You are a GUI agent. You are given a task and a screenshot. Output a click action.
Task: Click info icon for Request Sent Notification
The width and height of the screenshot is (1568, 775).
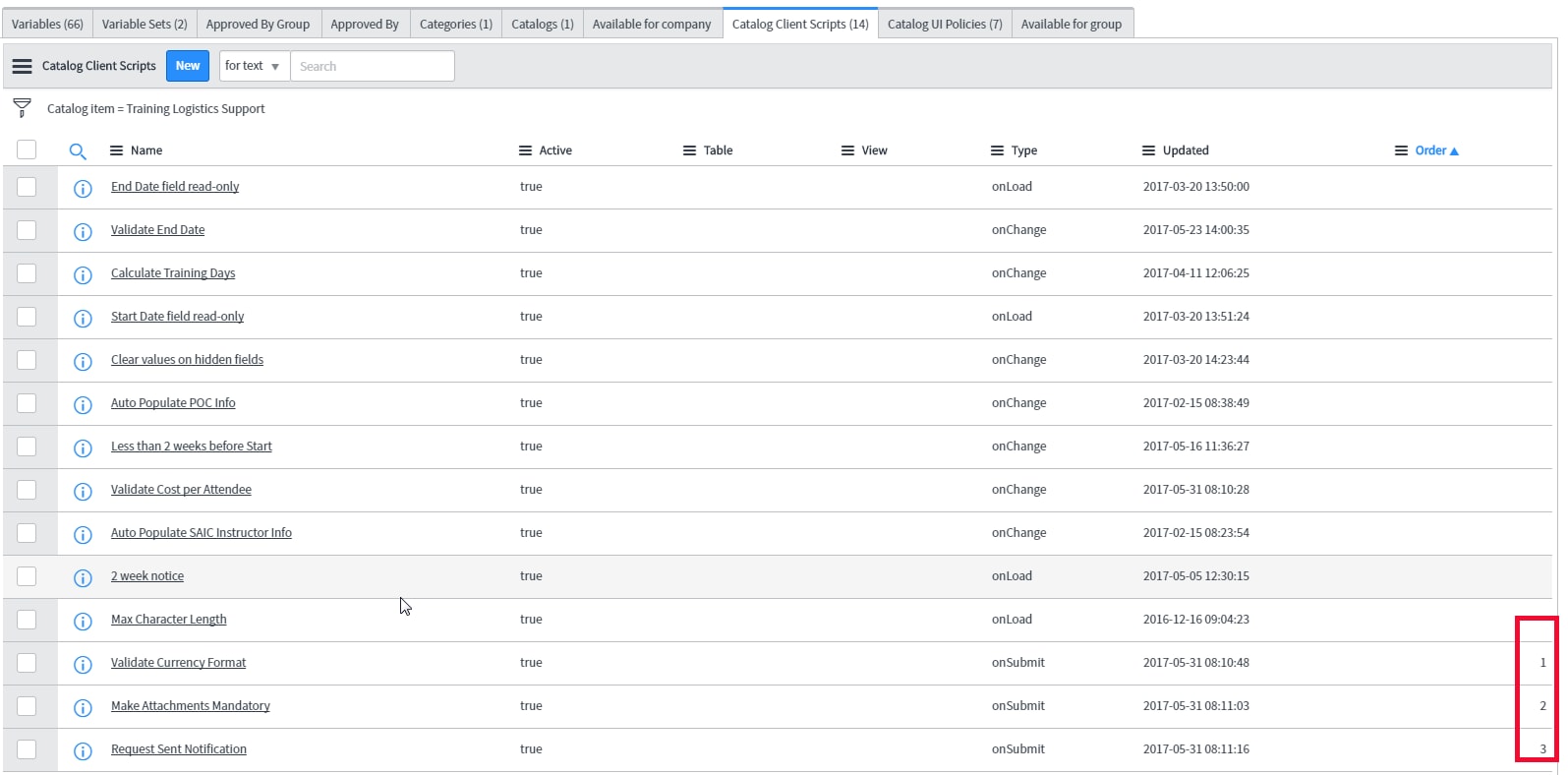[84, 750]
